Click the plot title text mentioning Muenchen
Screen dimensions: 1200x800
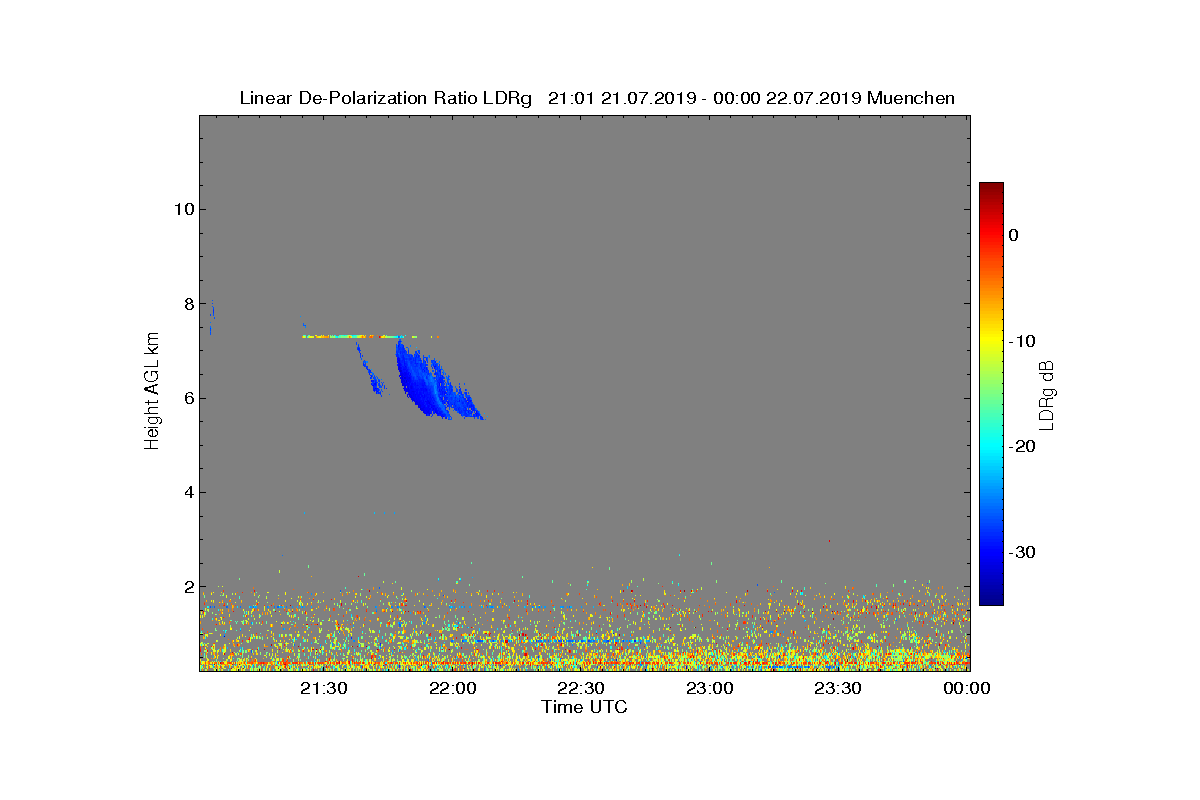(x=597, y=98)
